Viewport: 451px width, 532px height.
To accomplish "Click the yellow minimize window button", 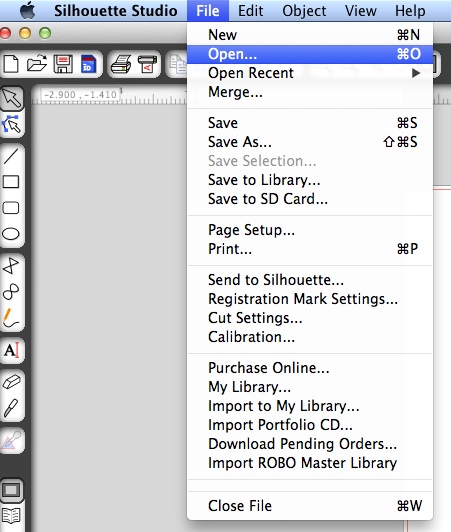I will [25, 33].
